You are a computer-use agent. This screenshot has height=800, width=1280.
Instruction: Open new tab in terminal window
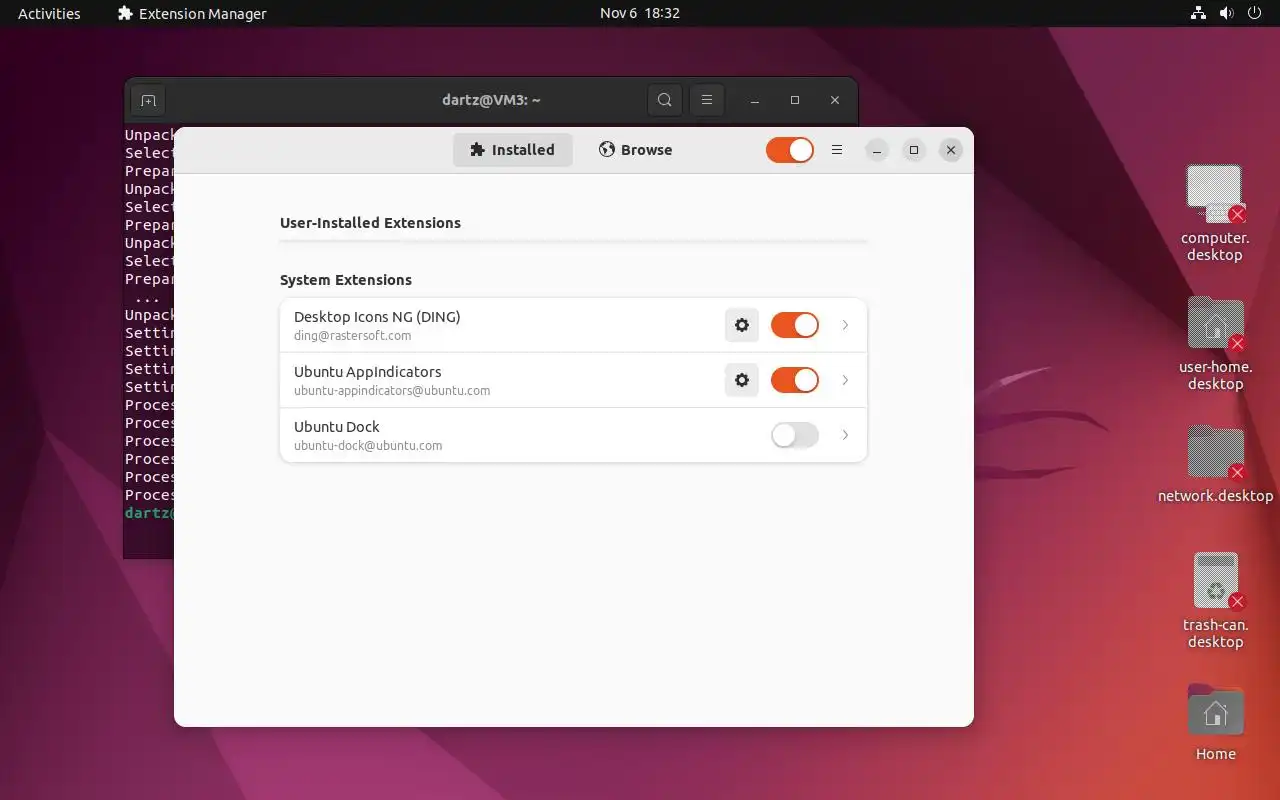tap(148, 100)
